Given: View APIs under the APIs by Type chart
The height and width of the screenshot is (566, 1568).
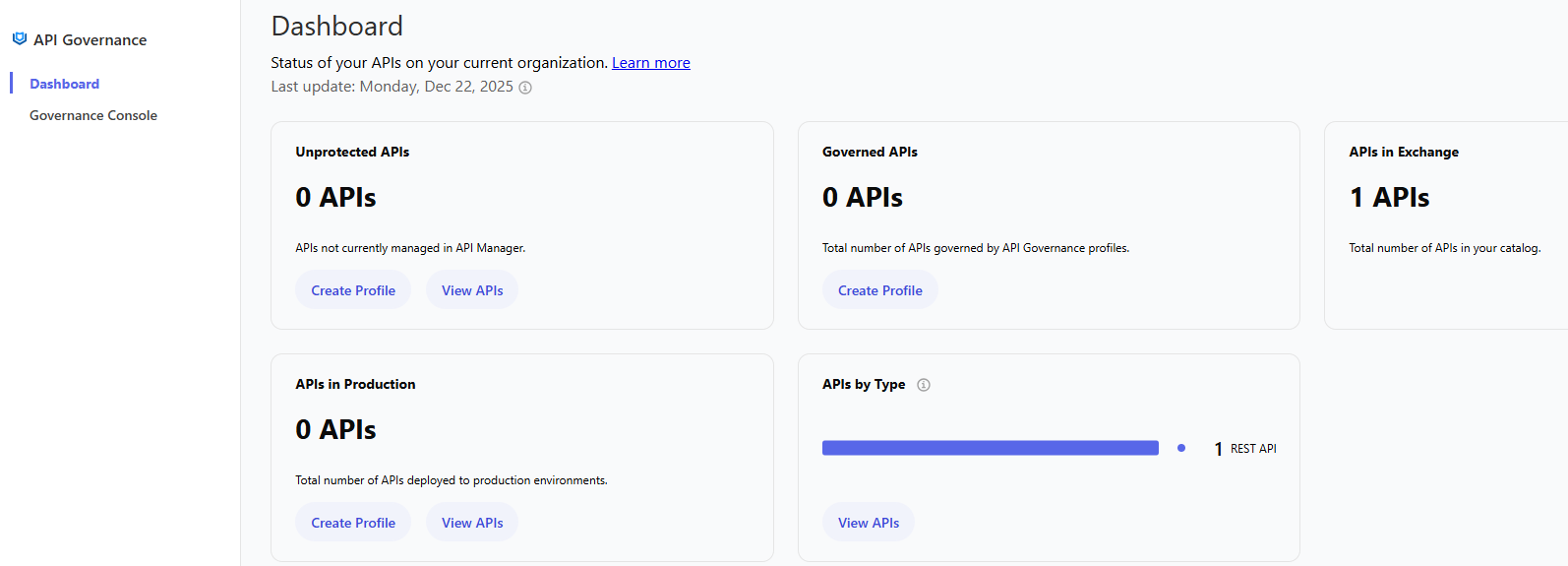Looking at the screenshot, I should pyautogui.click(x=868, y=523).
